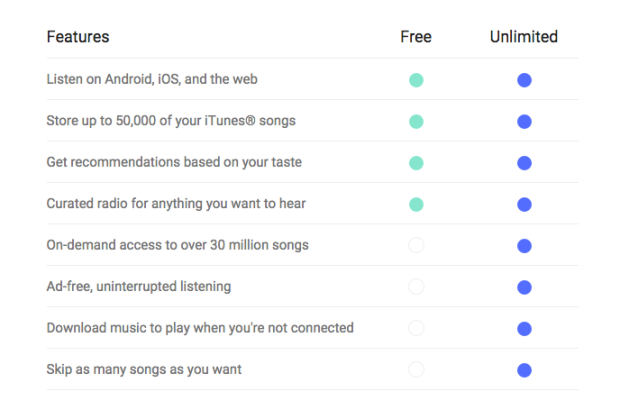Click empty Free circle for On-demand access row
This screenshot has width=620, height=419.
[x=416, y=245]
